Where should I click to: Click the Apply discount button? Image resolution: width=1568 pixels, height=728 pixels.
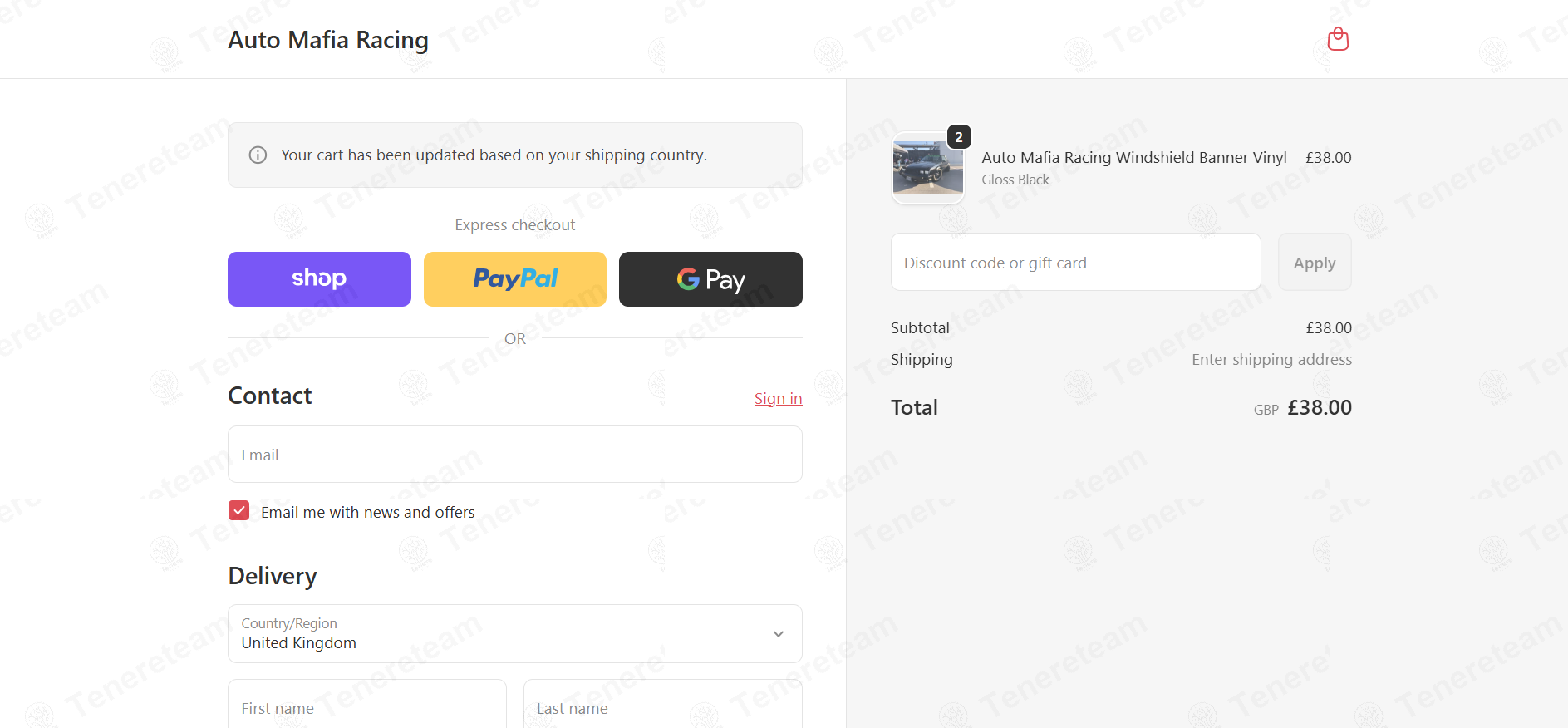click(1315, 263)
